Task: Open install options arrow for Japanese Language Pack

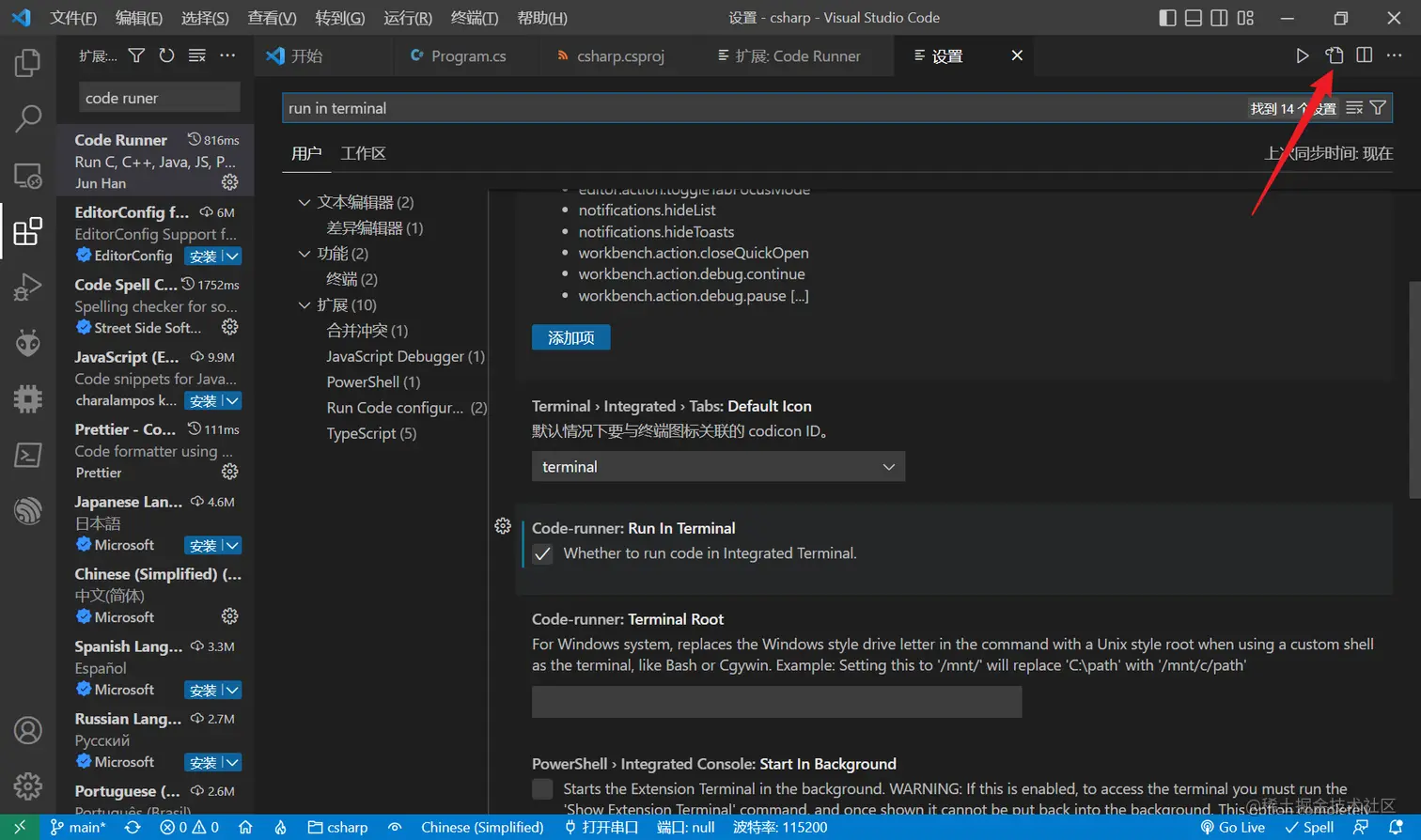Action: [232, 546]
